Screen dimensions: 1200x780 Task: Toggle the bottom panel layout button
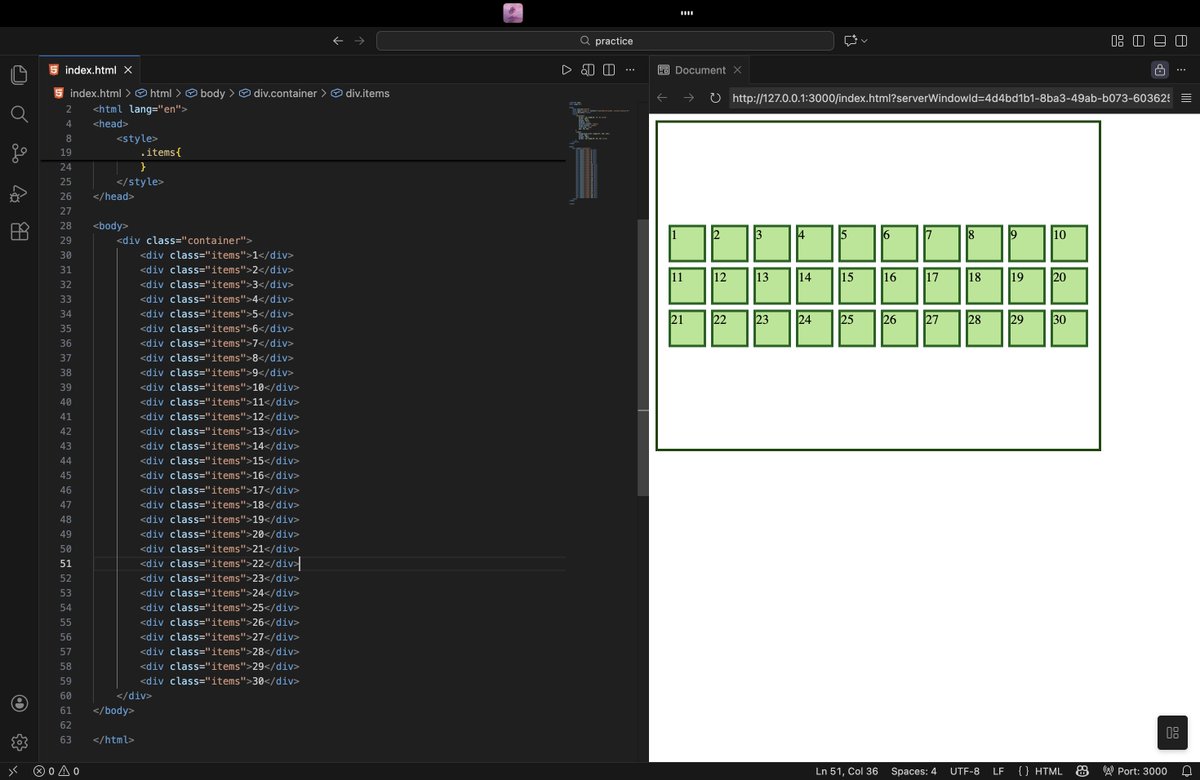[x=1160, y=41]
